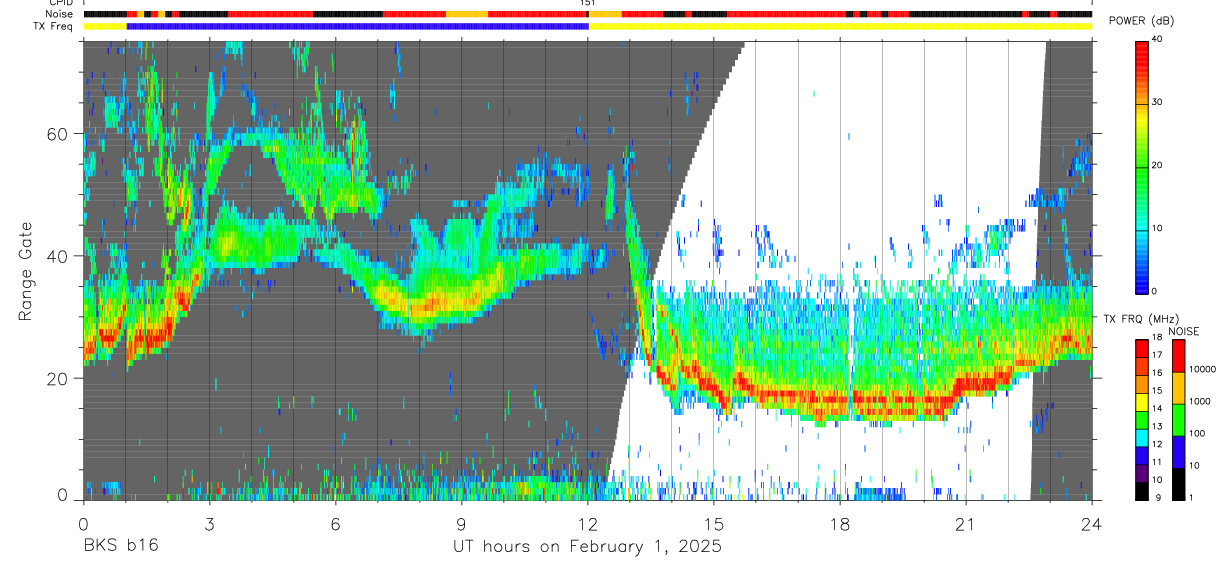Click "UT hours on February 1, 2025" title
The height and width of the screenshot is (567, 1228).
click(x=587, y=547)
